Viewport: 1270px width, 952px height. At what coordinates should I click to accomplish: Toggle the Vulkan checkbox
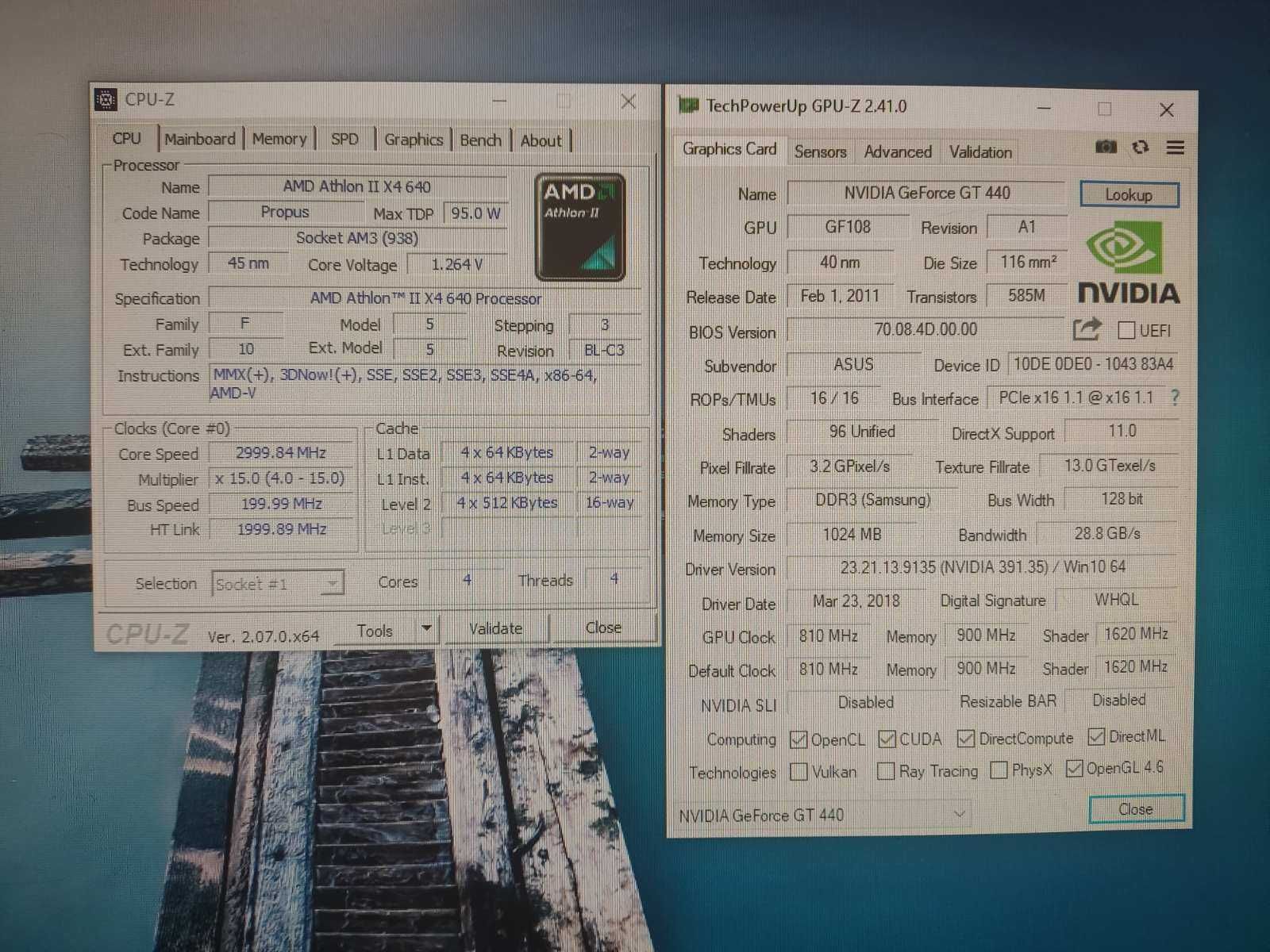(x=799, y=772)
